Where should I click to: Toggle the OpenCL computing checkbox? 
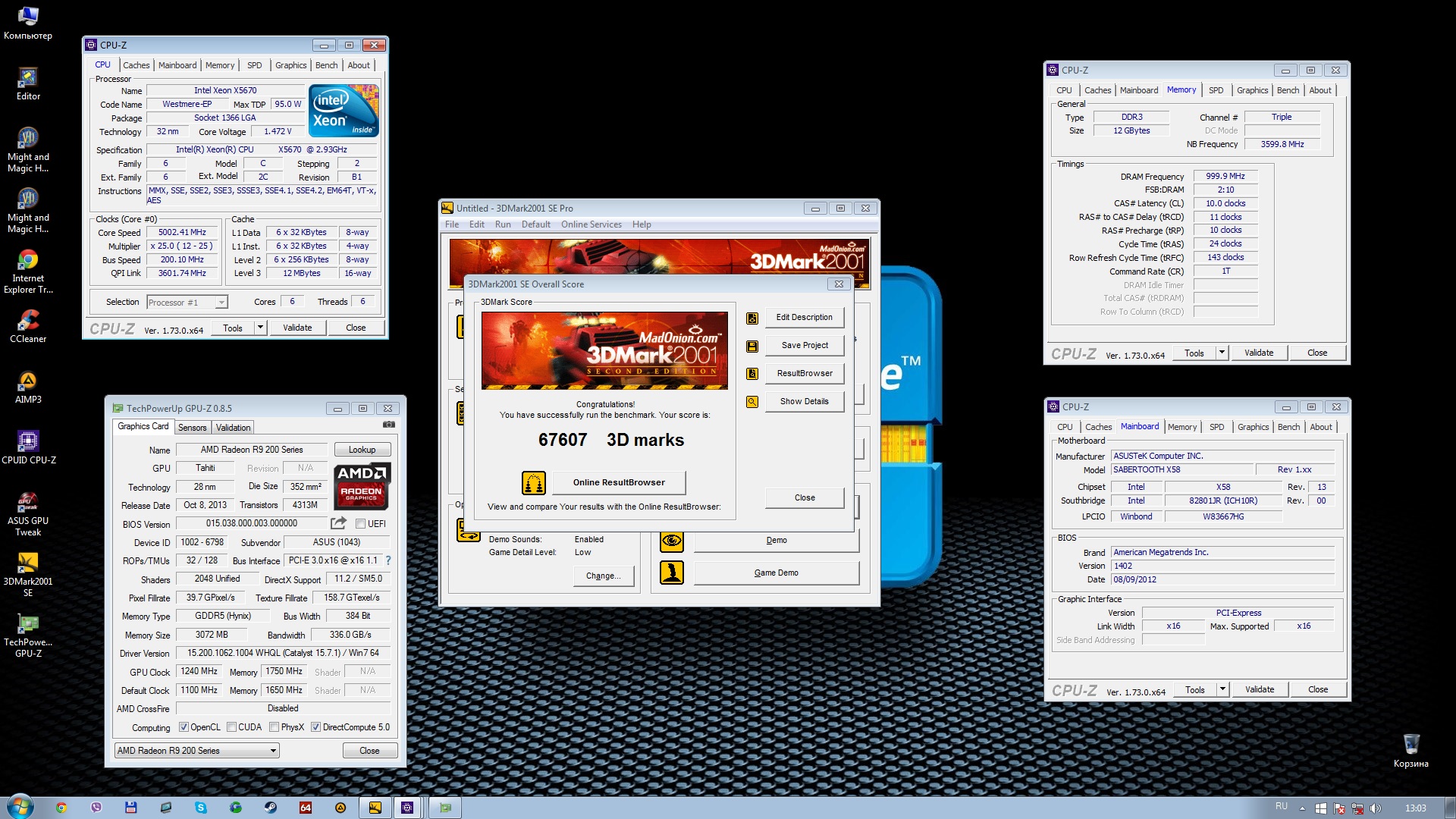pos(184,727)
